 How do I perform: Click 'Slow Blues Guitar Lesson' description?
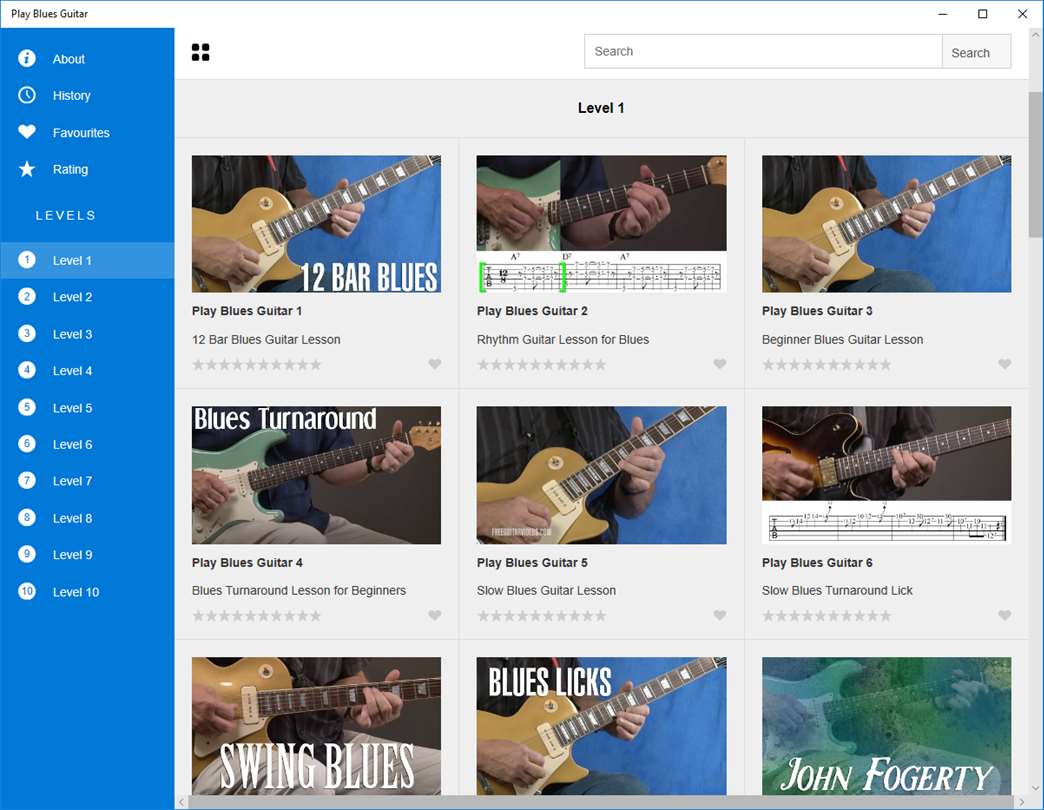coord(546,590)
